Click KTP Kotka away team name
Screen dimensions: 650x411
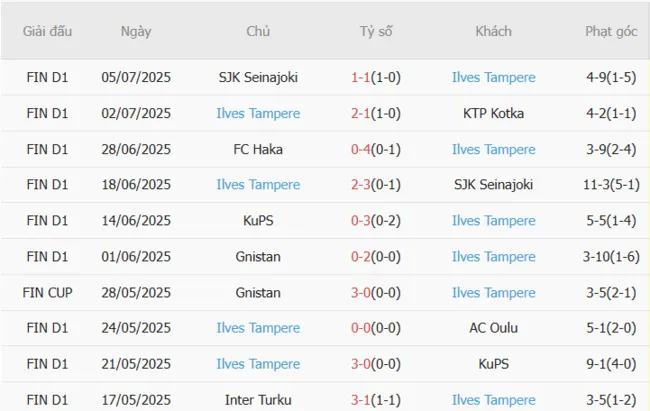pyautogui.click(x=493, y=113)
